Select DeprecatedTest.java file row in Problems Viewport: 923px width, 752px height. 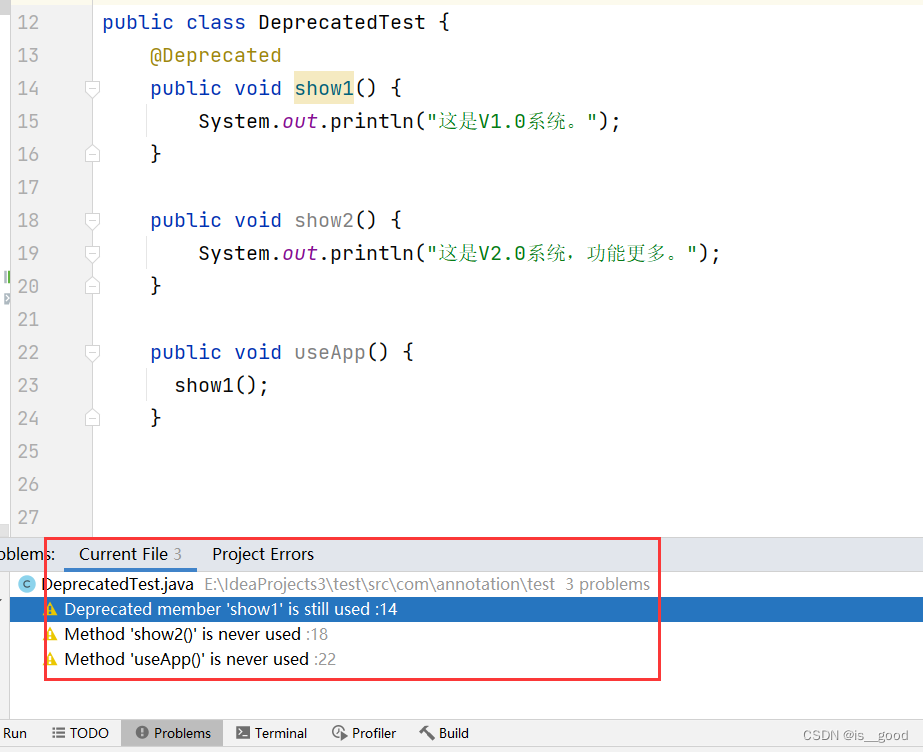point(466,584)
